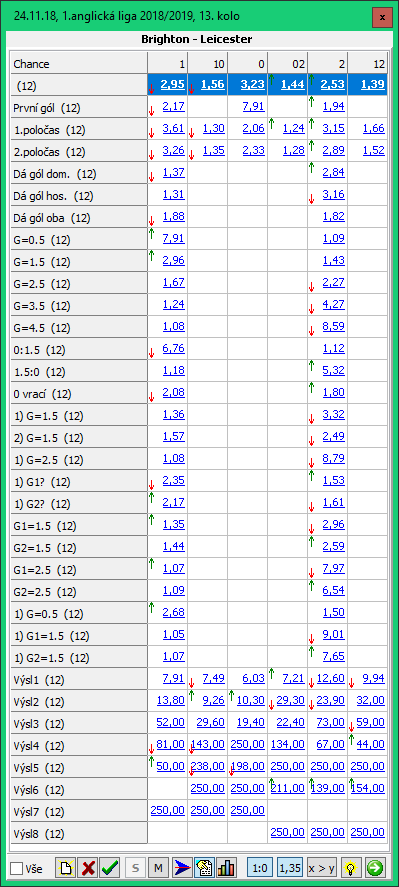Select main odds 3,23 for draw
Screen dimensions: 399x887
[x=253, y=85]
